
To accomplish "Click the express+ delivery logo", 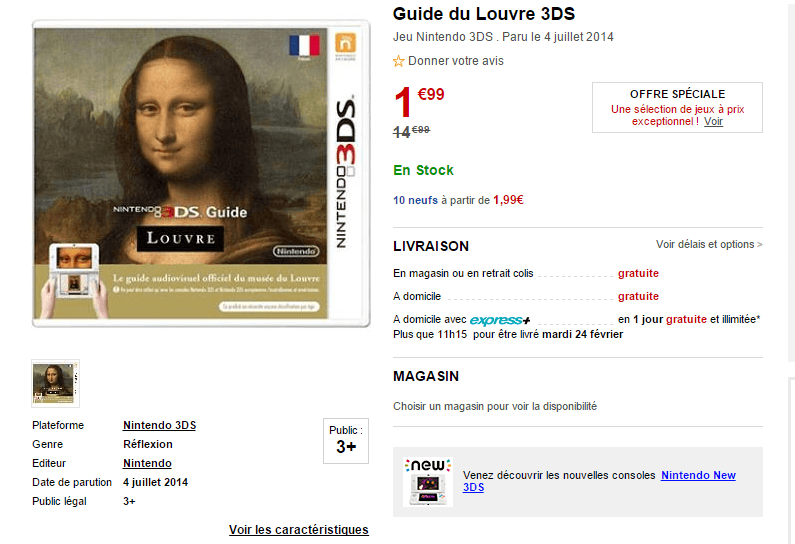I will pyautogui.click(x=500, y=320).
